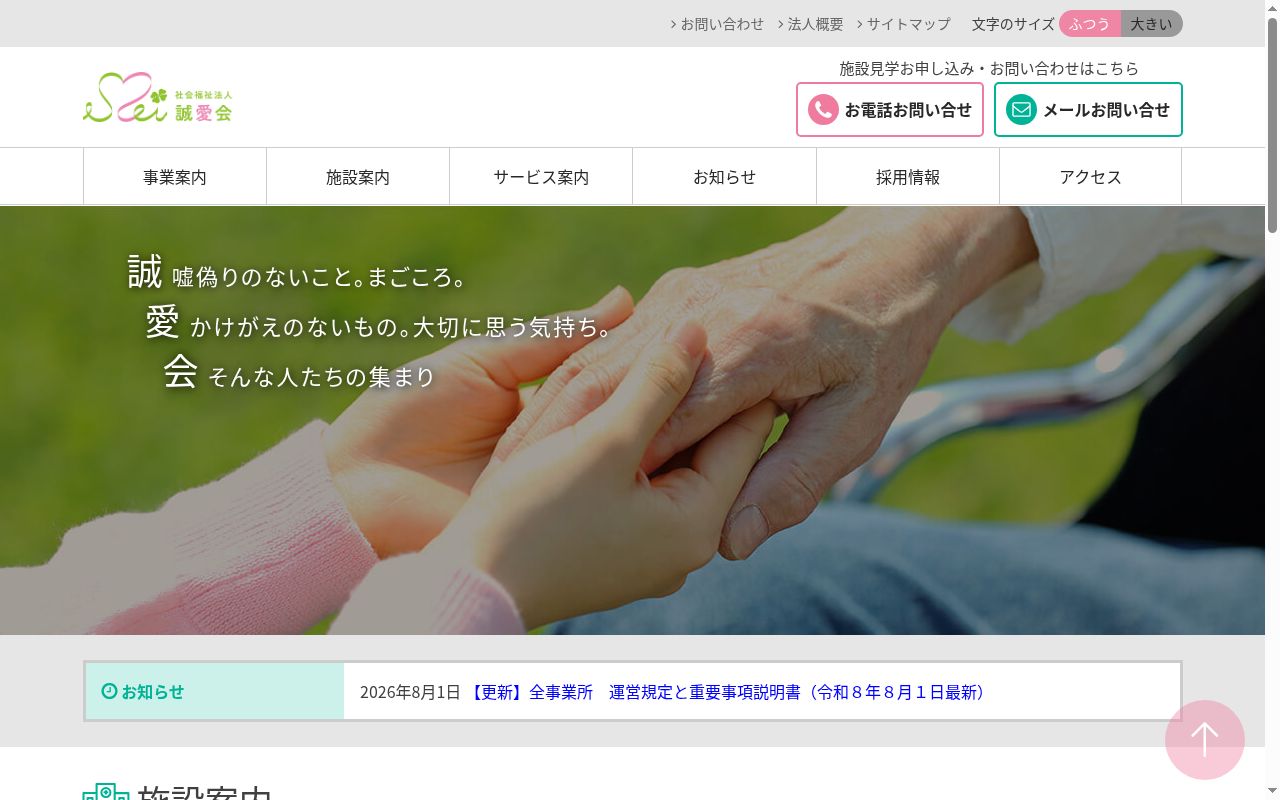This screenshot has width=1280, height=800.
Task: Click 施設見学お申し込み・お問い合わせはこちら text
Action: click(x=989, y=68)
